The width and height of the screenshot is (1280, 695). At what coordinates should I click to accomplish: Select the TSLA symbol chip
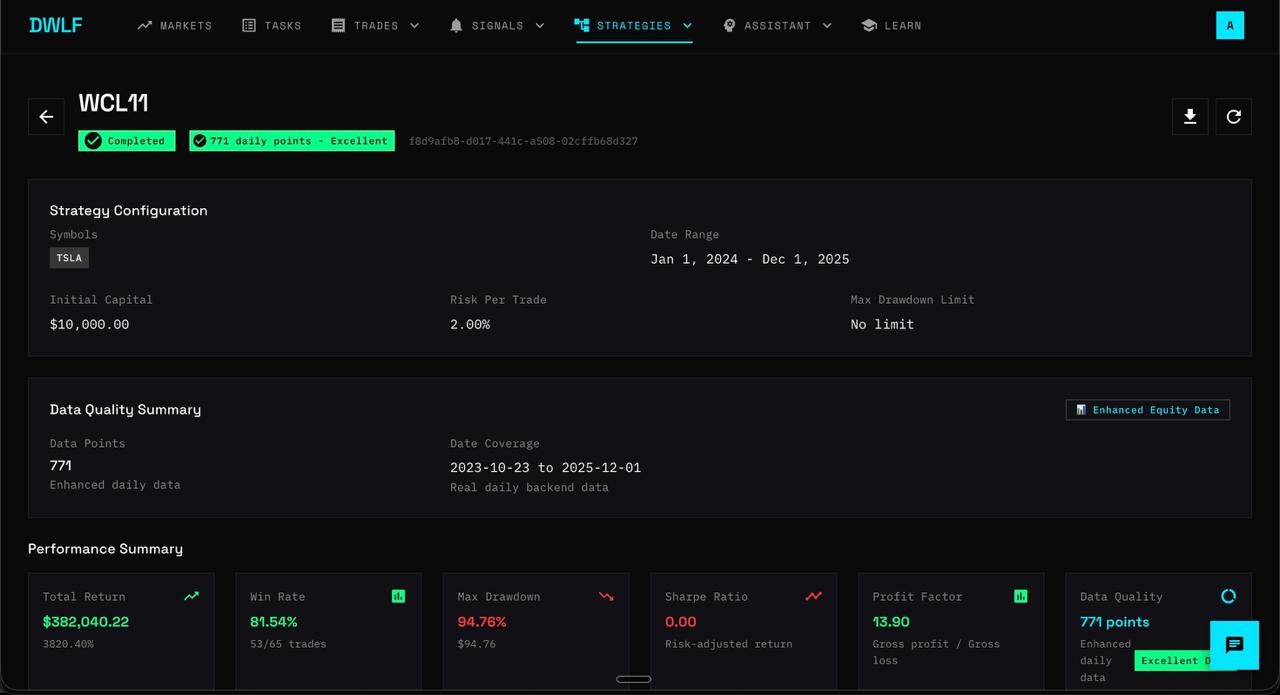[68, 257]
